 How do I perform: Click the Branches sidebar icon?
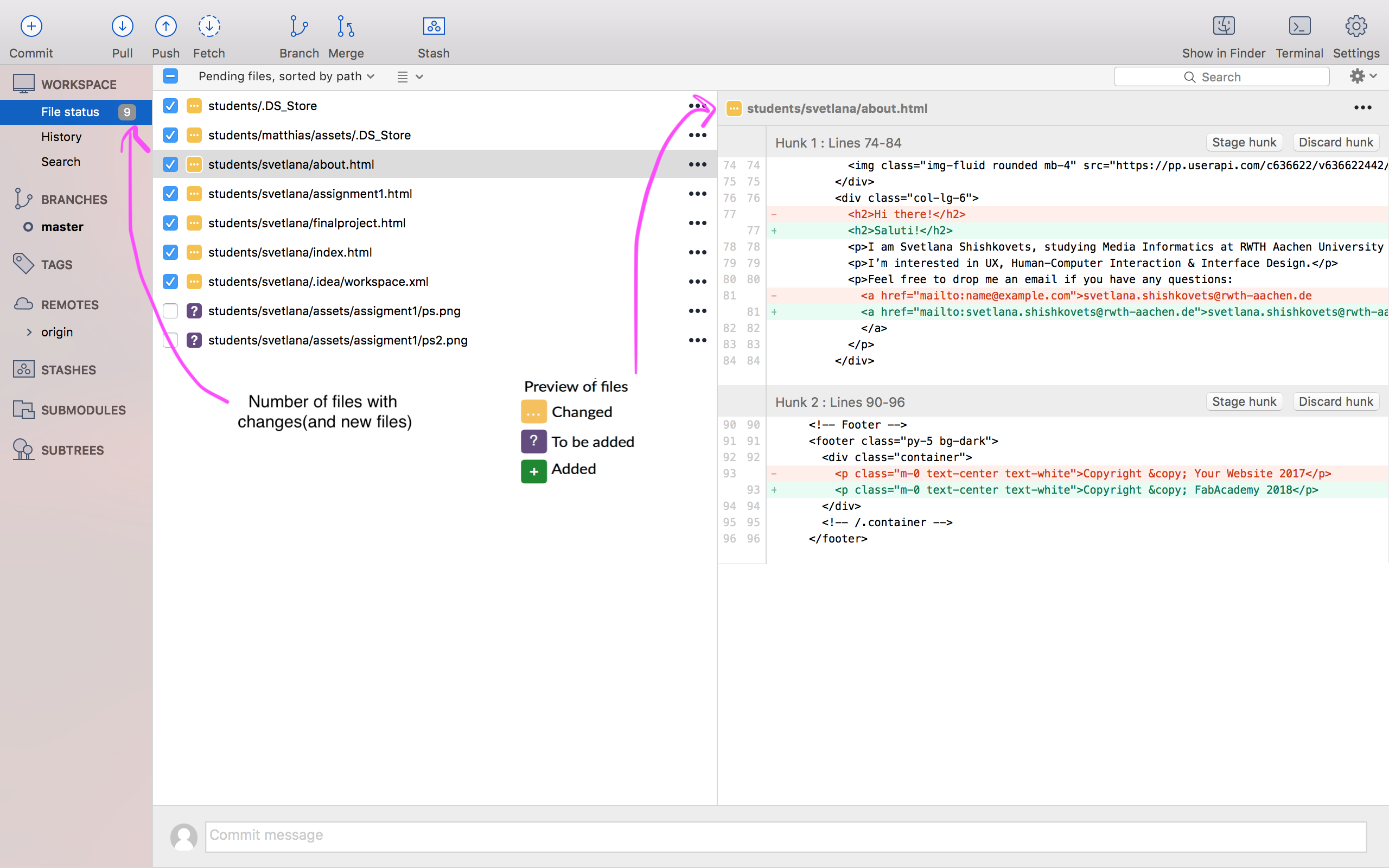pyautogui.click(x=23, y=199)
